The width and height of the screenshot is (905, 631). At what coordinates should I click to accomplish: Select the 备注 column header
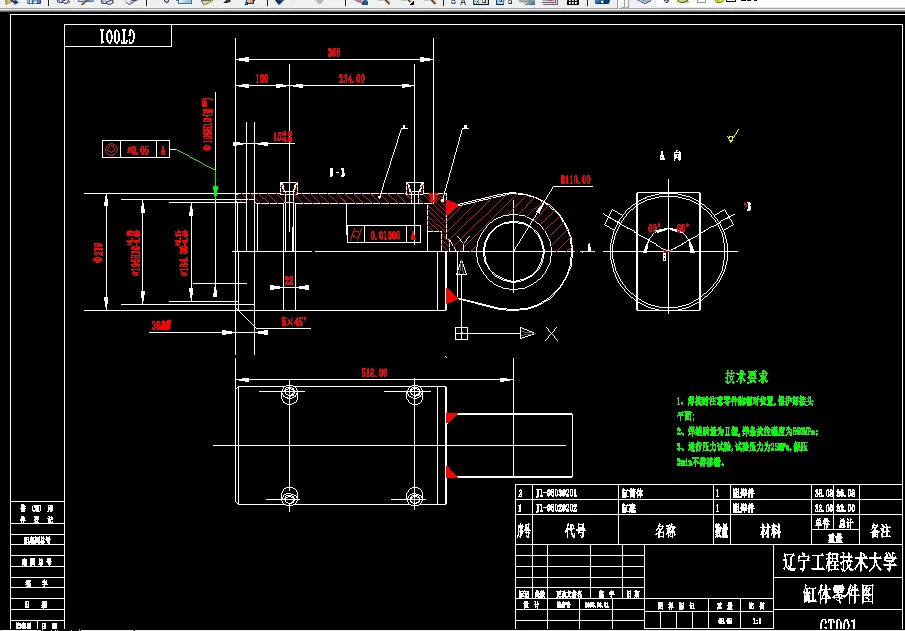tap(880, 531)
